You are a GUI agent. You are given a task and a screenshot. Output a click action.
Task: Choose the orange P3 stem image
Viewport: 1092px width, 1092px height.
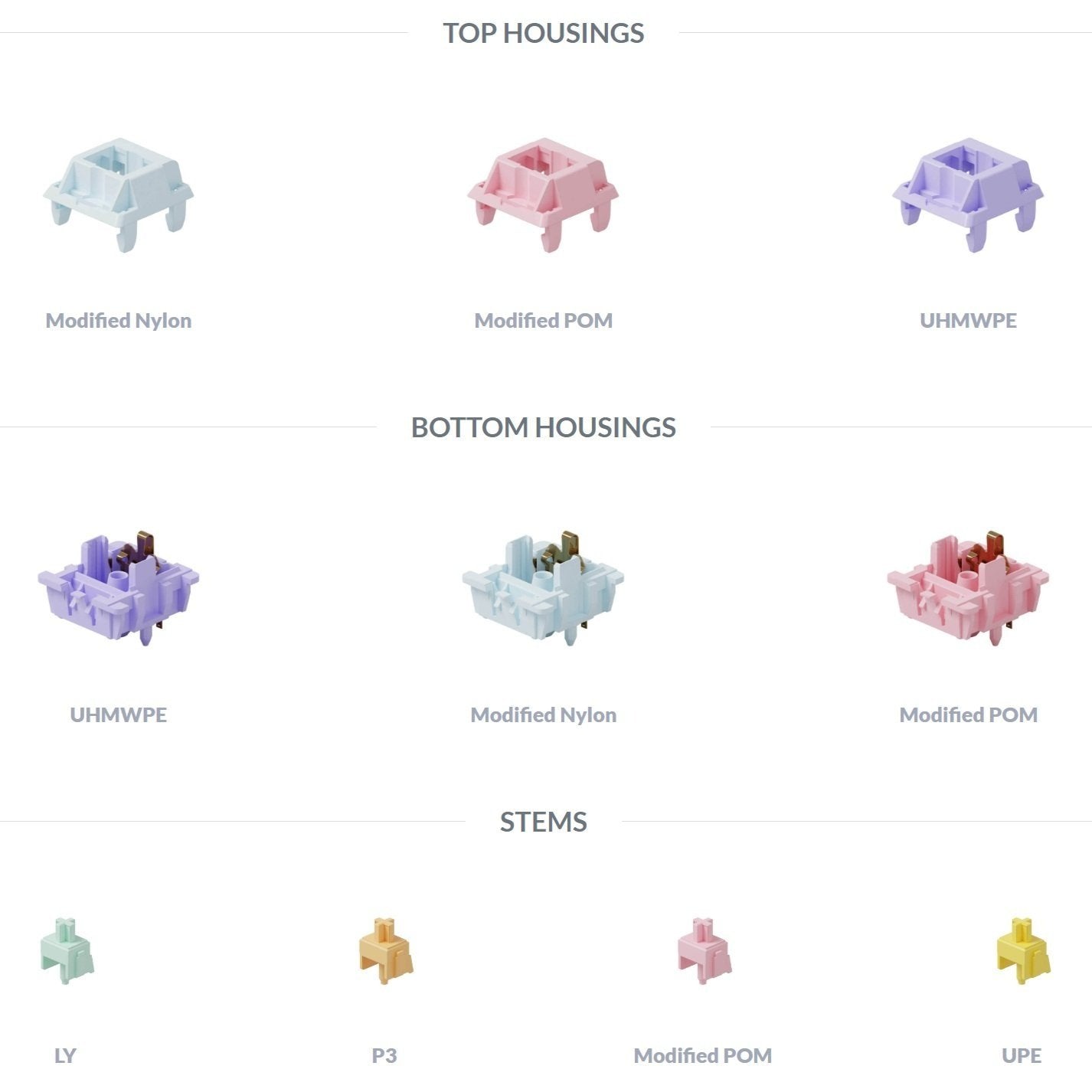(x=385, y=950)
